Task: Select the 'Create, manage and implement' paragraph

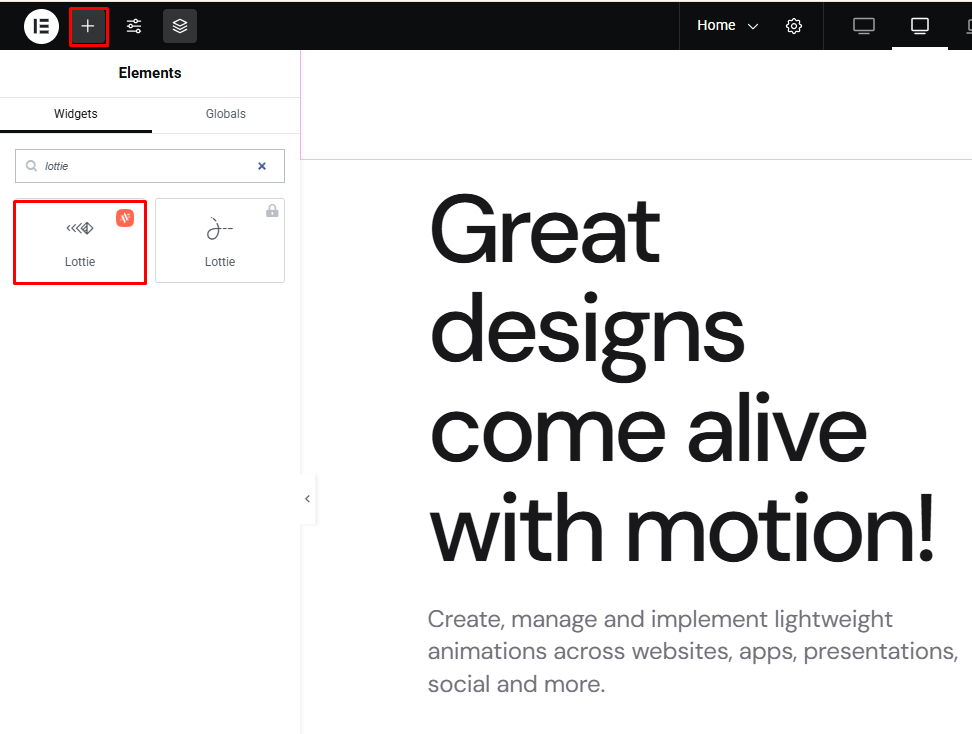Action: [x=692, y=651]
